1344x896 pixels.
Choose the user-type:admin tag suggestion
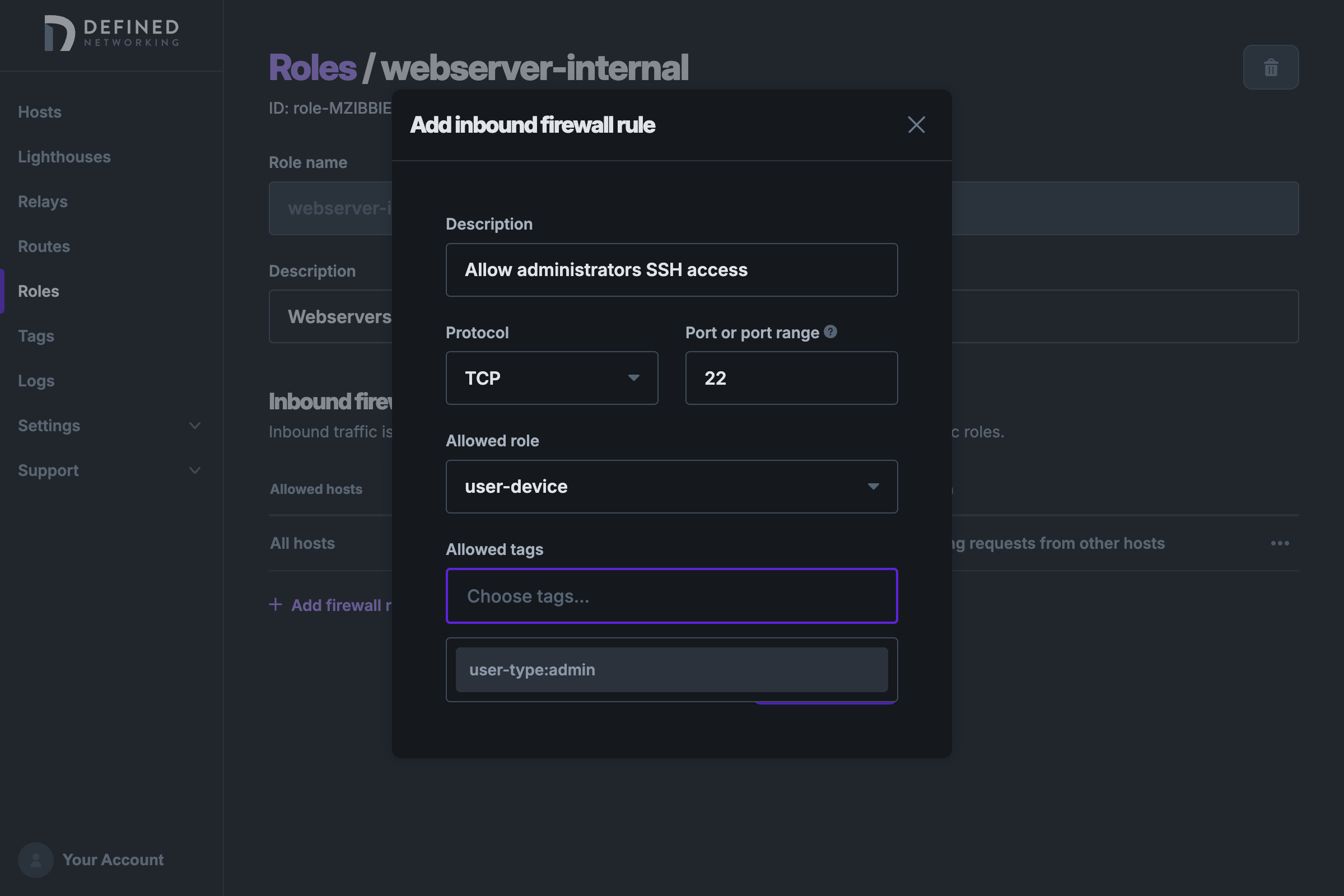671,669
